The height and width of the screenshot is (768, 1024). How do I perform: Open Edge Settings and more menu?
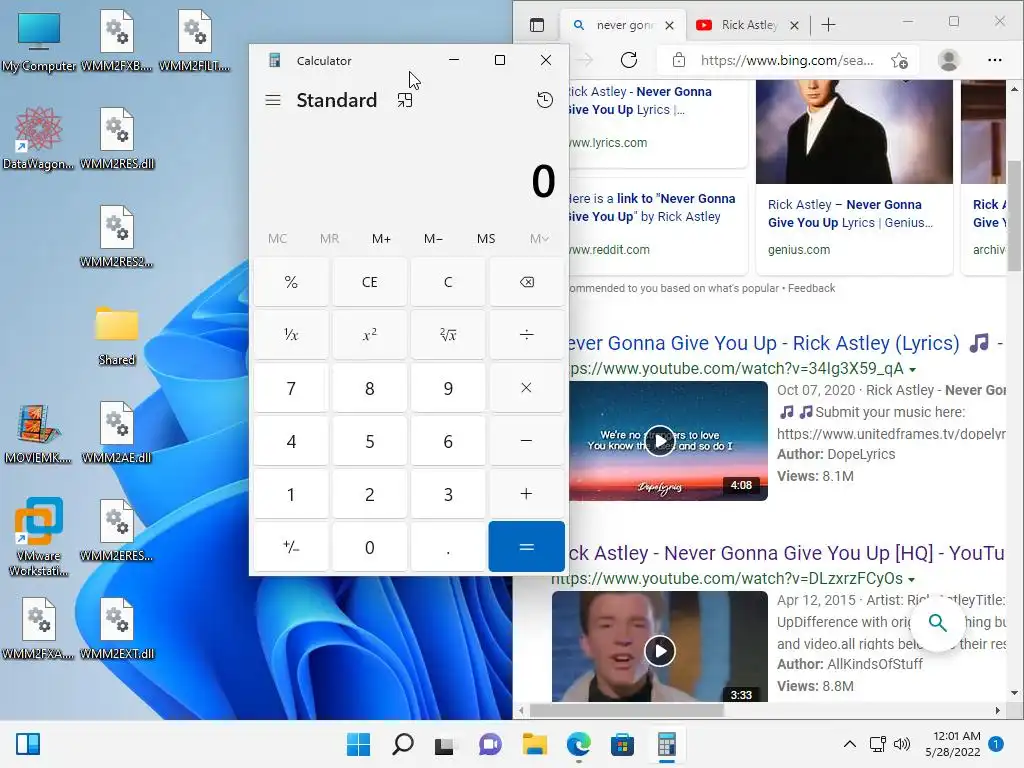(x=995, y=60)
